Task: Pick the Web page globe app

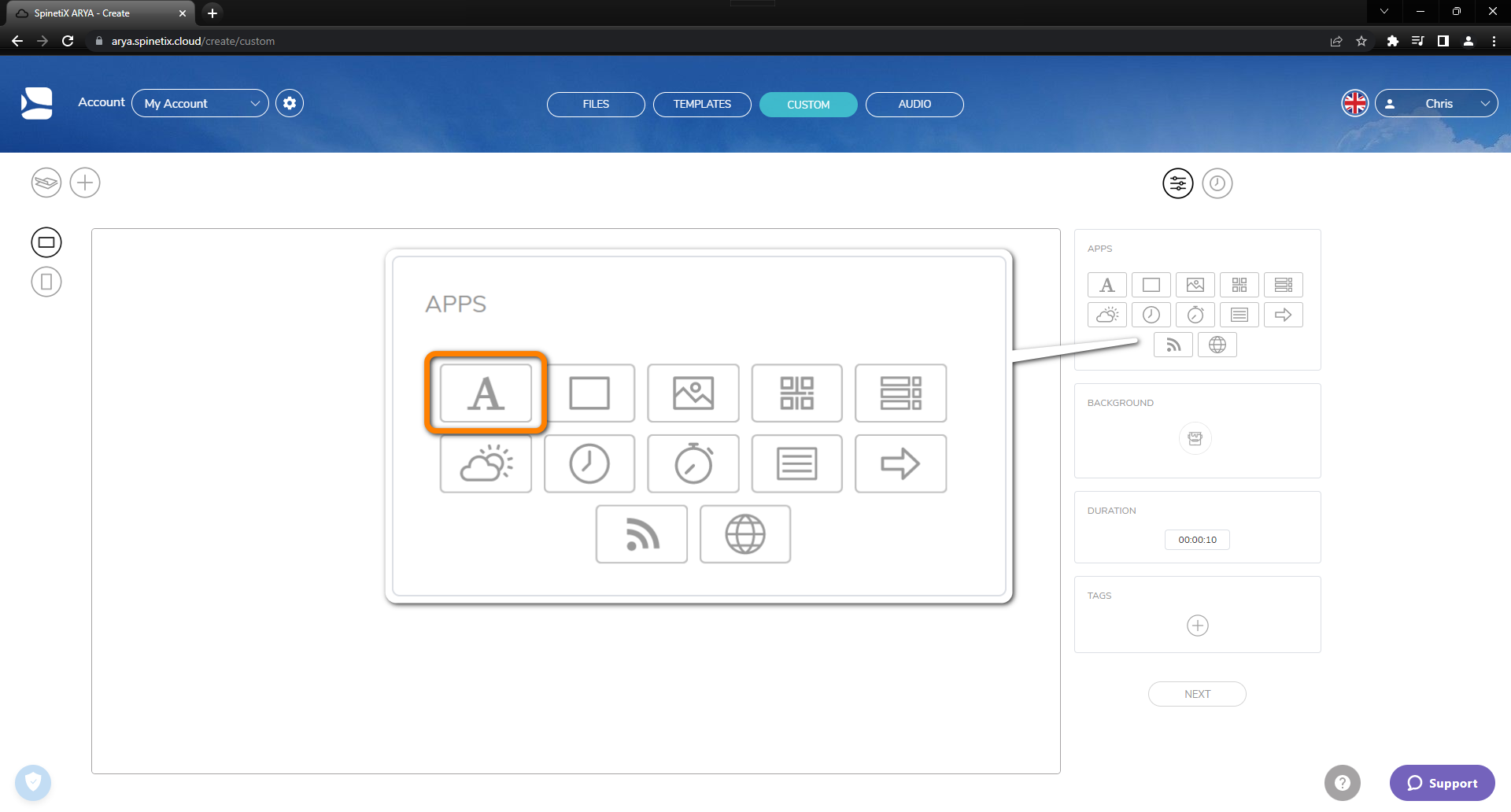Action: click(1217, 345)
